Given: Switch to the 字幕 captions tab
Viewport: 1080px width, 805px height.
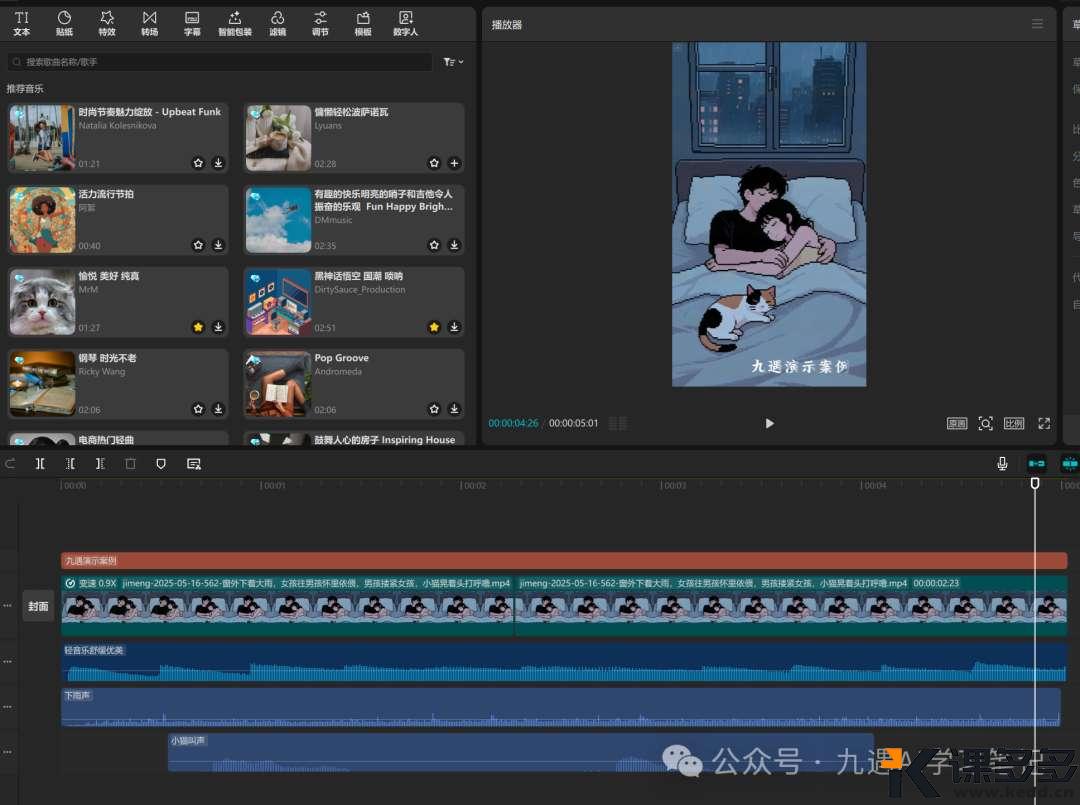Looking at the screenshot, I should (x=192, y=23).
